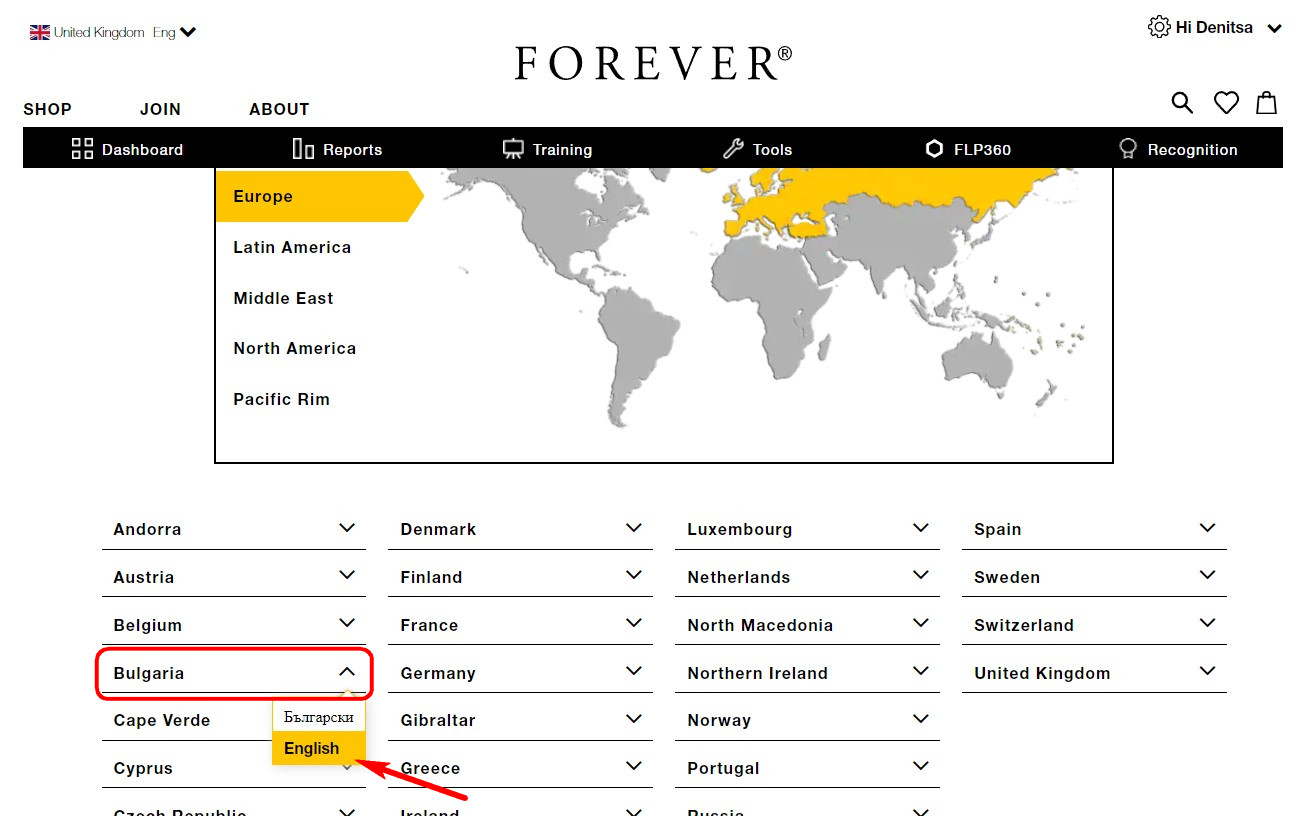Image resolution: width=1300 pixels, height=816 pixels.
Task: Click the Recognition award icon
Action: [x=1128, y=149]
